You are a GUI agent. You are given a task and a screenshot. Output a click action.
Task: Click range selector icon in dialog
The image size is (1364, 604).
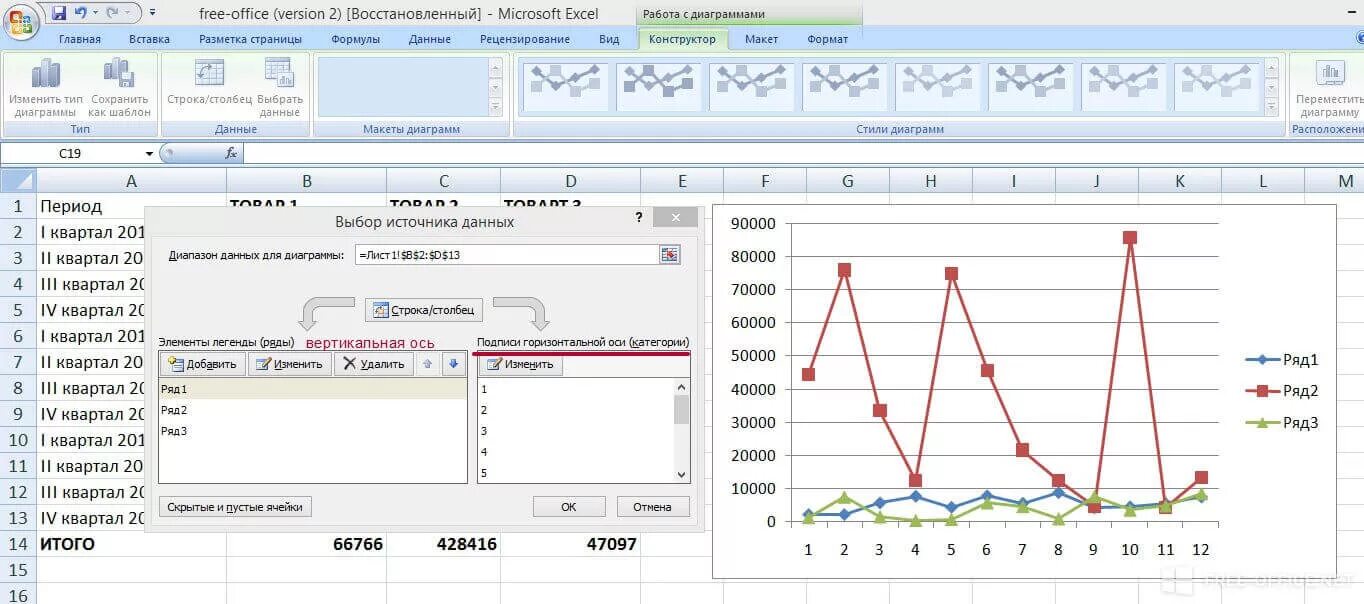click(670, 255)
